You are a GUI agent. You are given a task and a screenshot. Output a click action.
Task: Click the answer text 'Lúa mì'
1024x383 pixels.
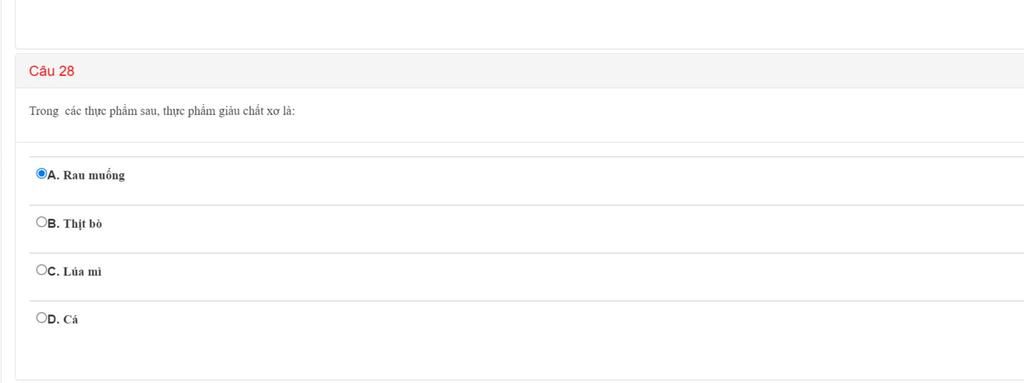tap(82, 272)
